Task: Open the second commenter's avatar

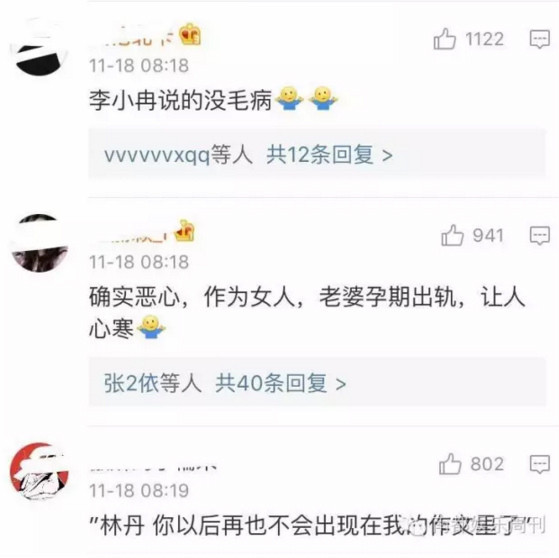Action: (x=40, y=243)
